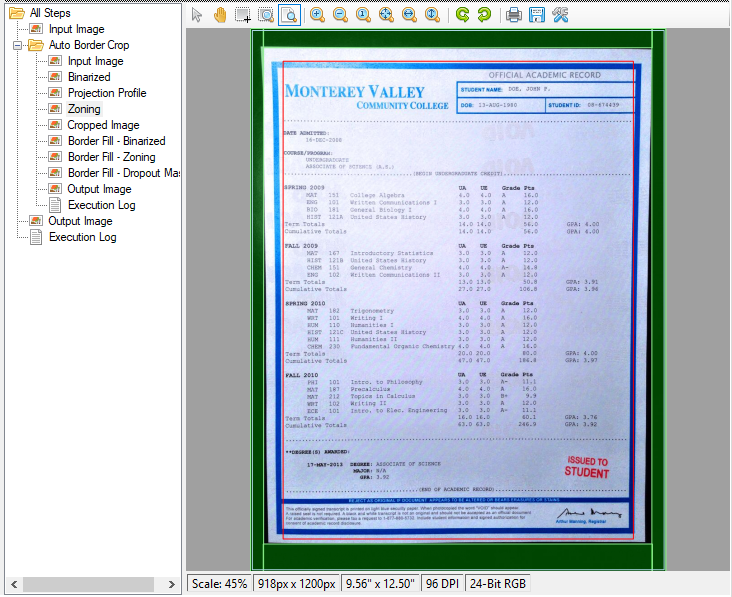Open Execution Log inside Auto Border Crop
This screenshot has height=597, width=732.
point(101,205)
